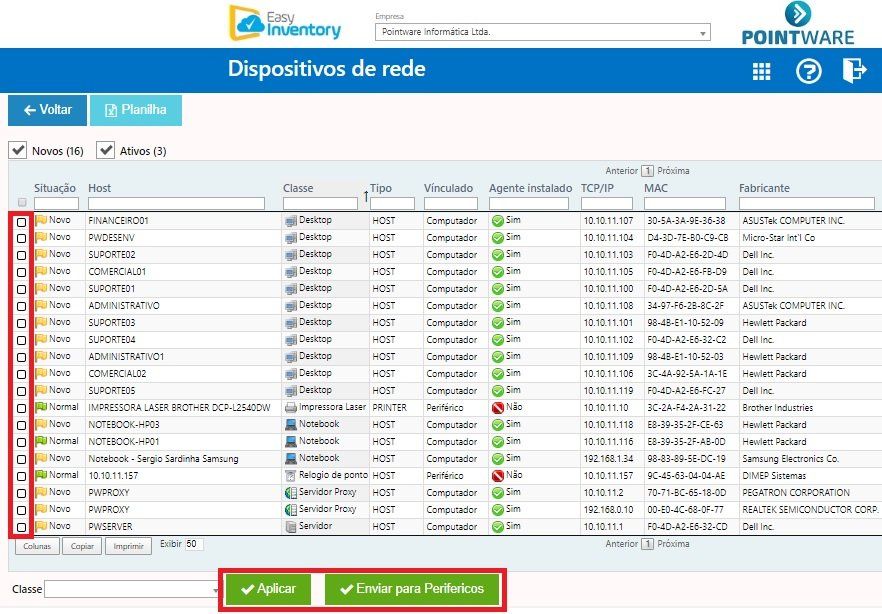The width and height of the screenshot is (882, 614).
Task: Click the top Anterior pagination link
Action: pos(622,170)
